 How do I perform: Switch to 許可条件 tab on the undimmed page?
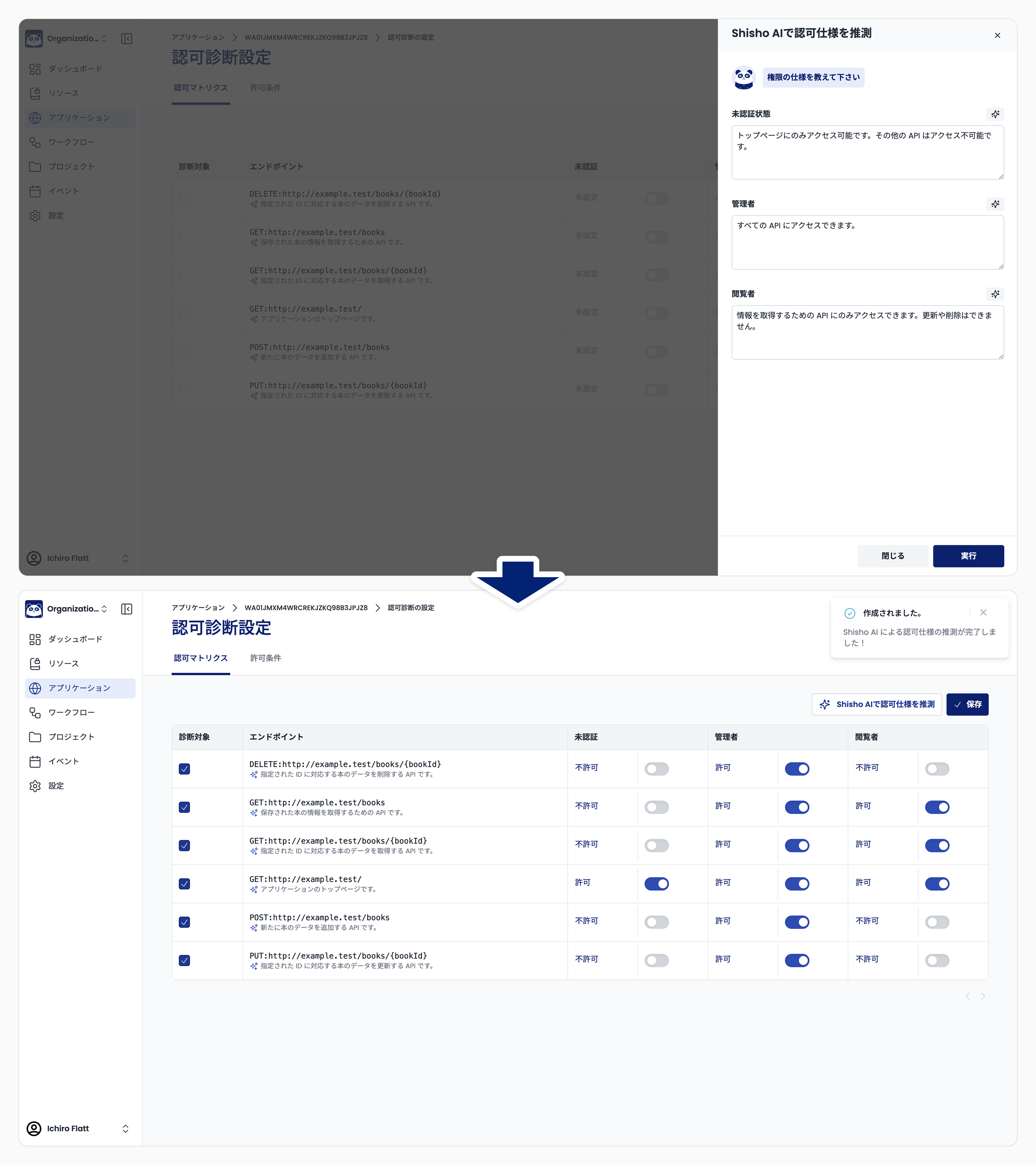[x=266, y=658]
